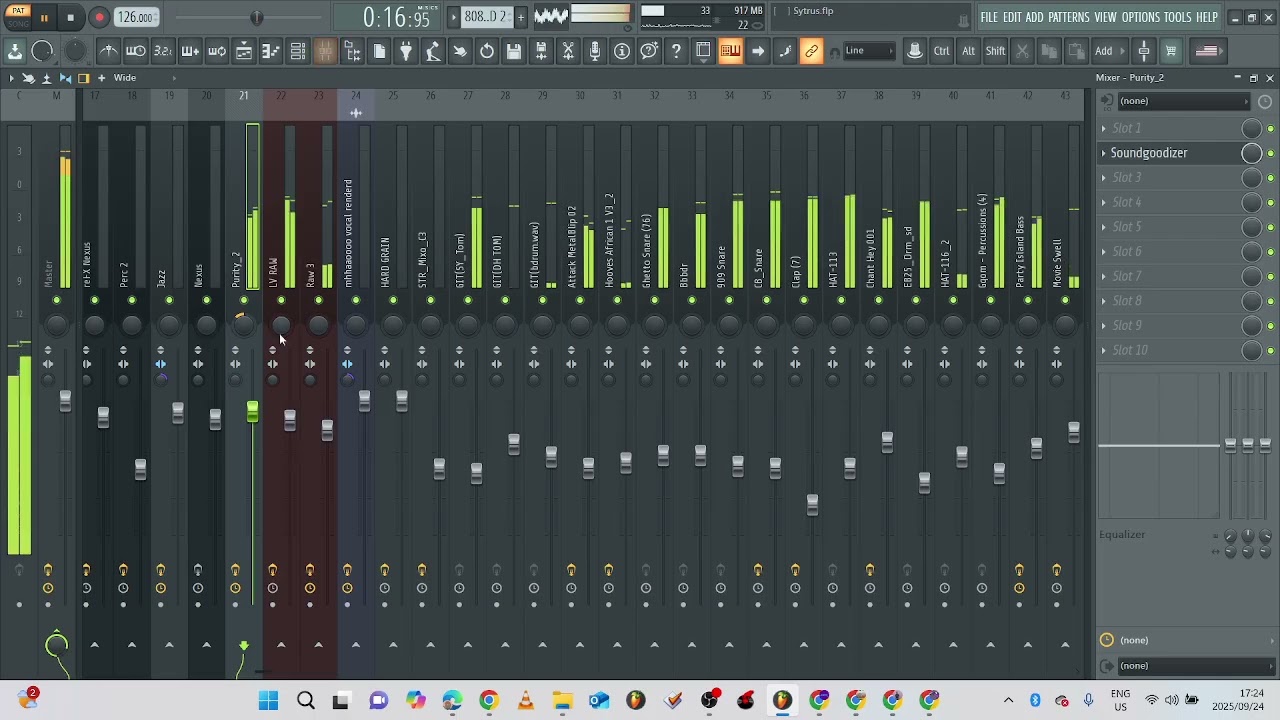Click the Purity_2 track pan knob
Screen dimensions: 1280x720
point(244,324)
